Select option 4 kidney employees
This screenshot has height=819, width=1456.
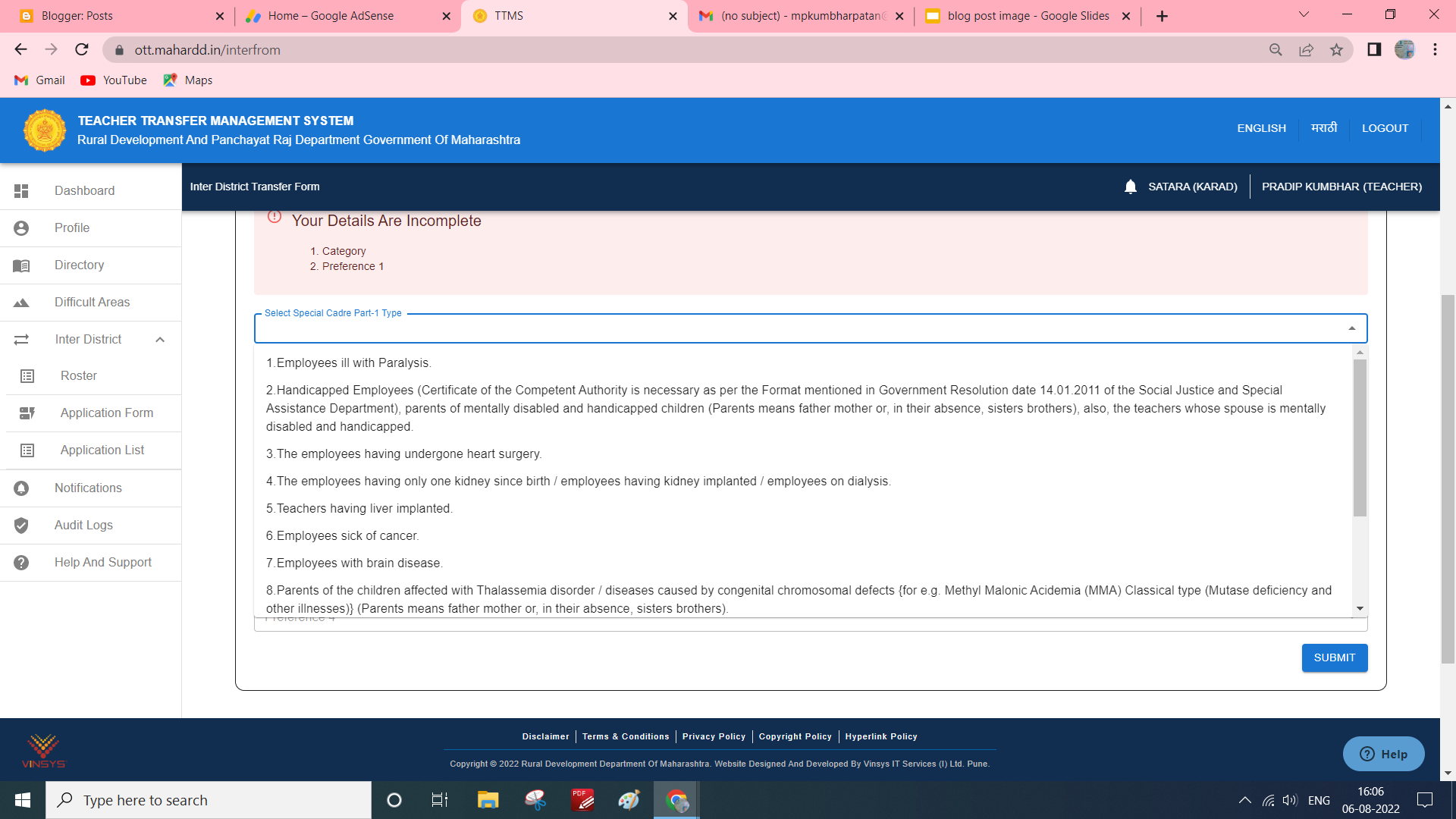tap(802, 482)
